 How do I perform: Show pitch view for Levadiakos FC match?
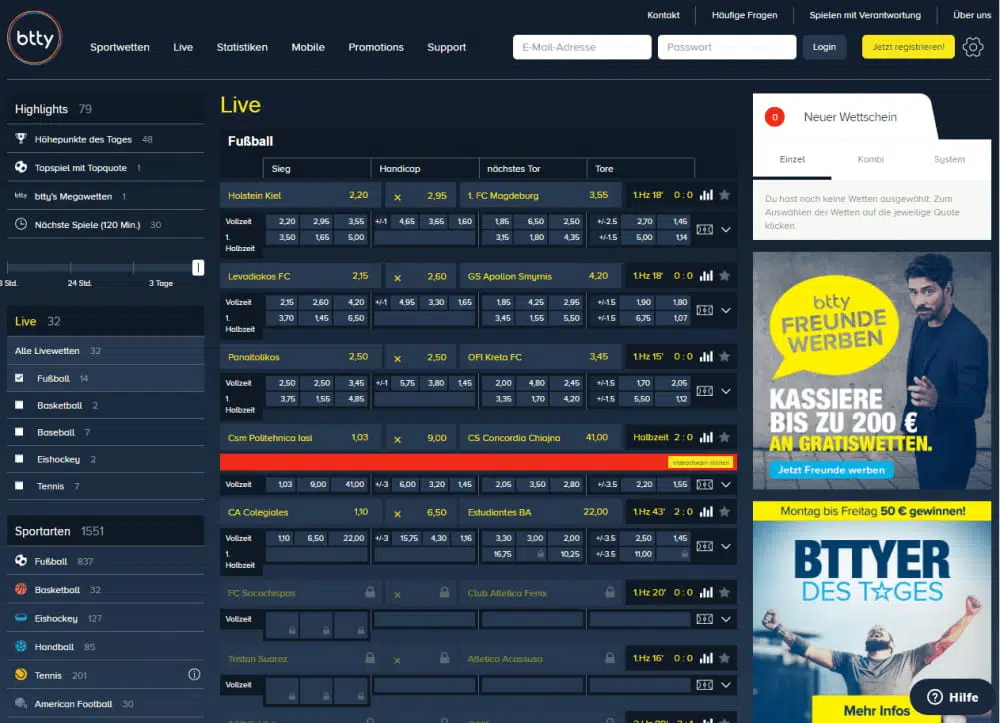tap(705, 310)
